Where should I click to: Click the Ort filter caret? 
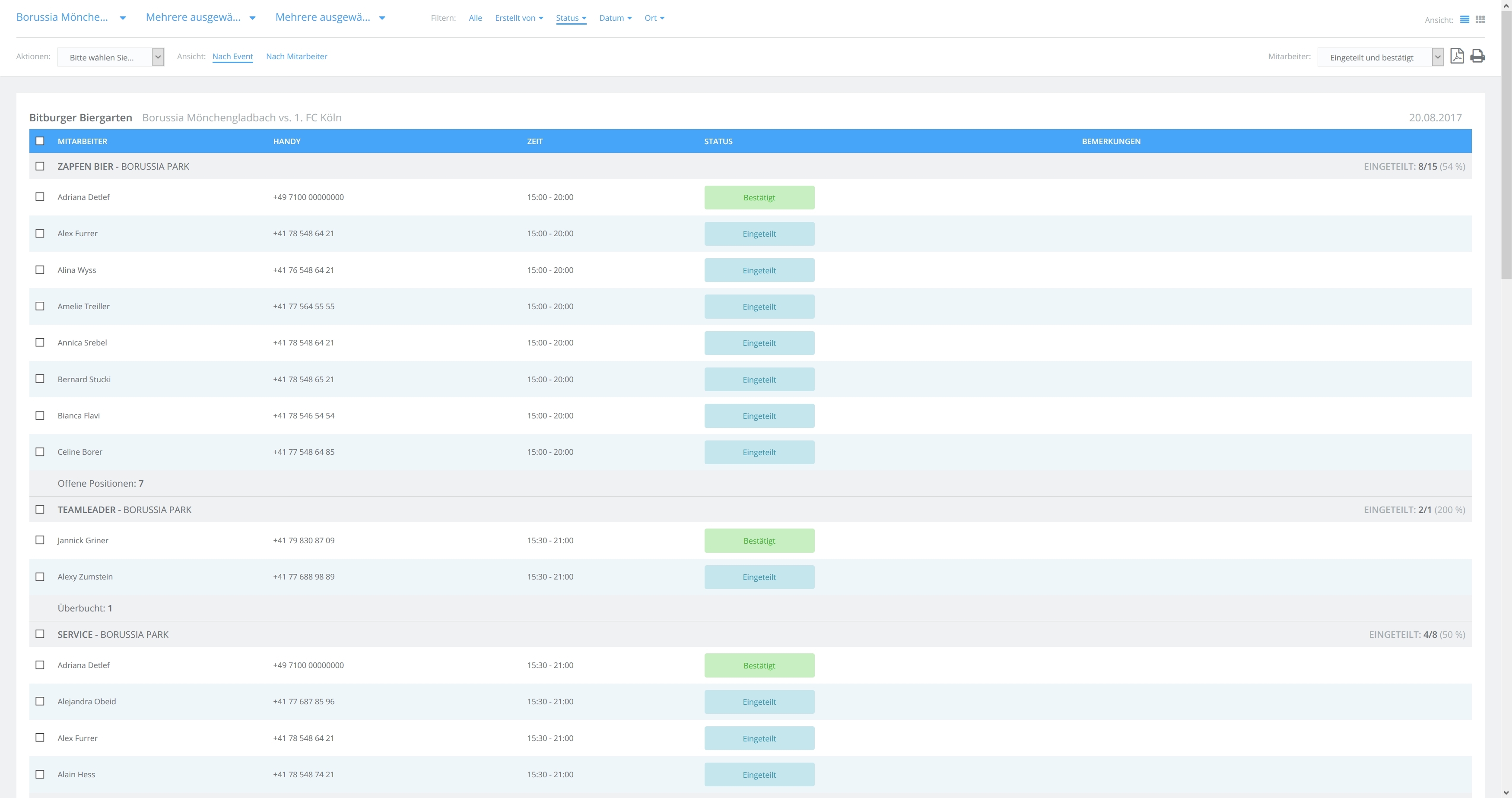click(662, 18)
